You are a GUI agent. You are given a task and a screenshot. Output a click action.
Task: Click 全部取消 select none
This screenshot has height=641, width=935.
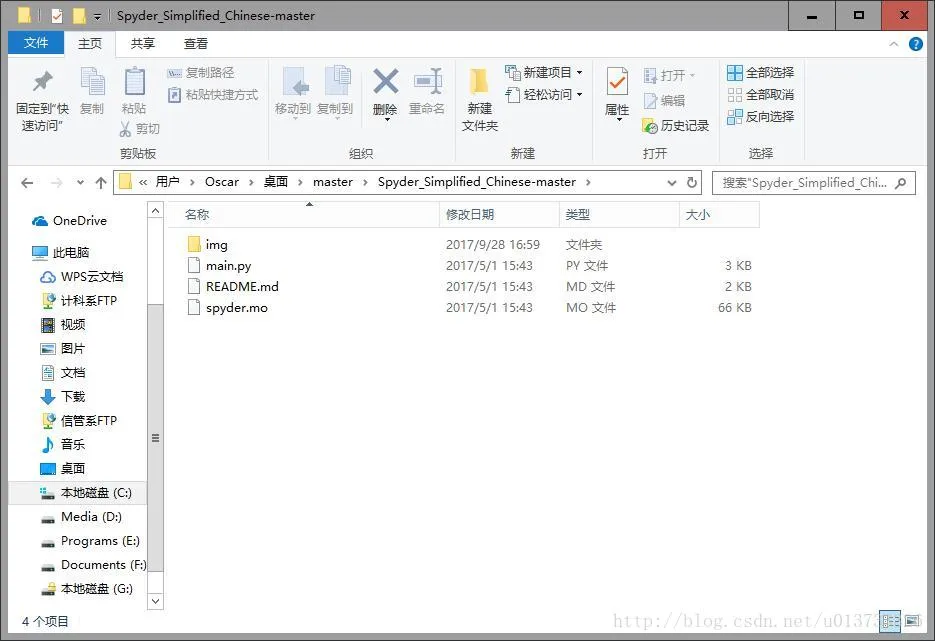761,95
